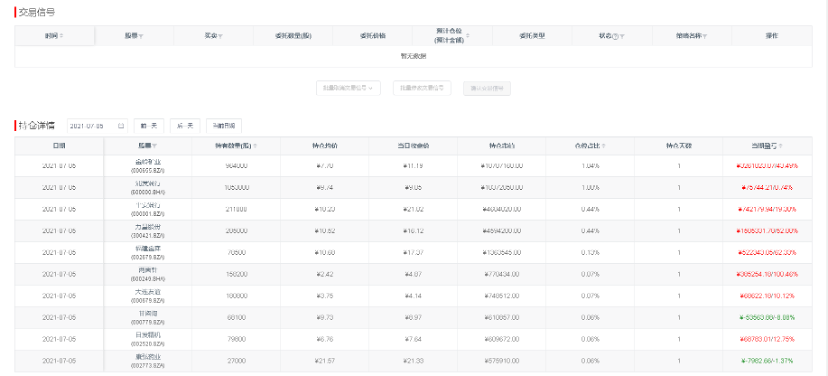Jump to today with 当前日期 button

224,126
